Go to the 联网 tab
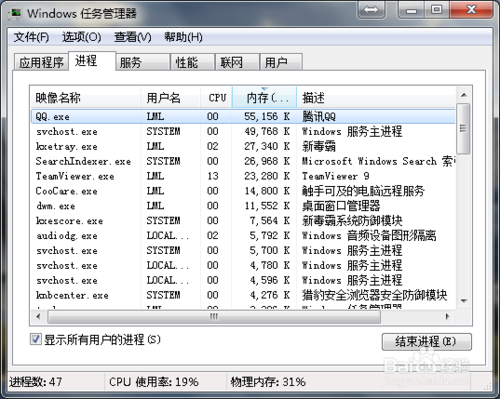This screenshot has height=399, width=500. coord(237,62)
